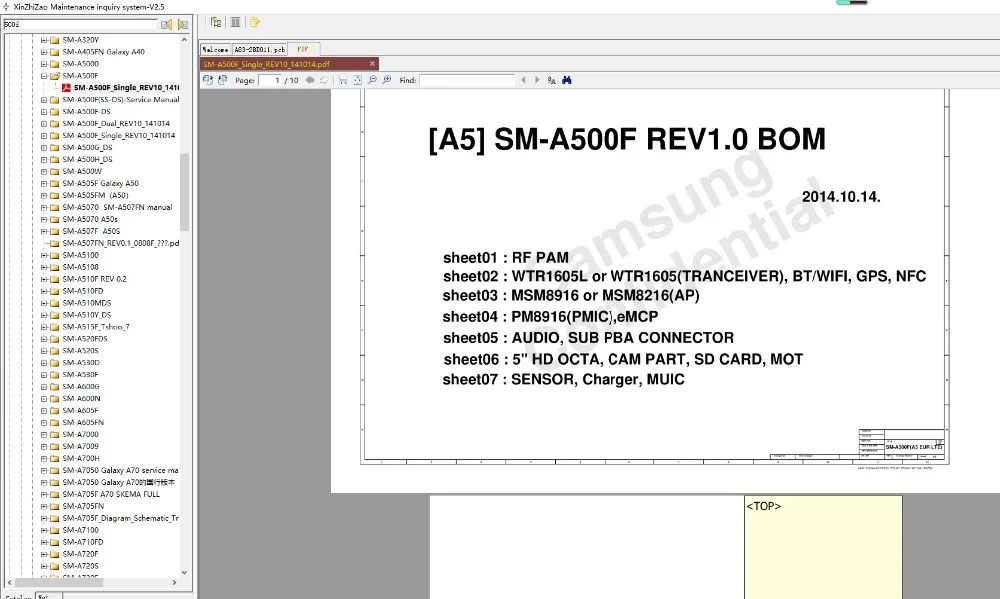Switch to the A83-2BI011.pcb tab
The image size is (1000, 599).
(260, 49)
